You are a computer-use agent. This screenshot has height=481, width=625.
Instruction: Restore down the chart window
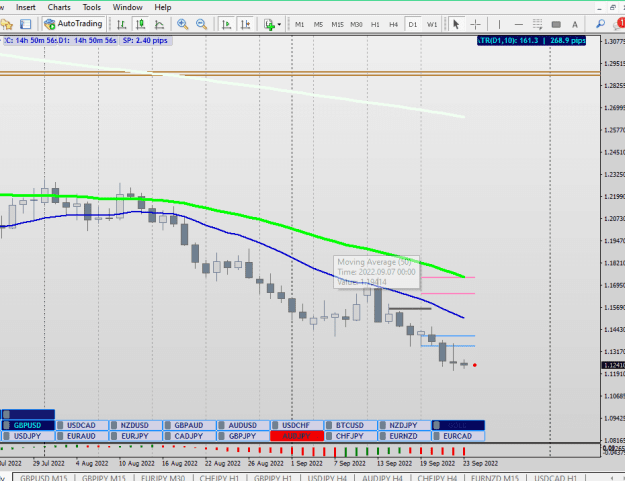pos(613,7)
